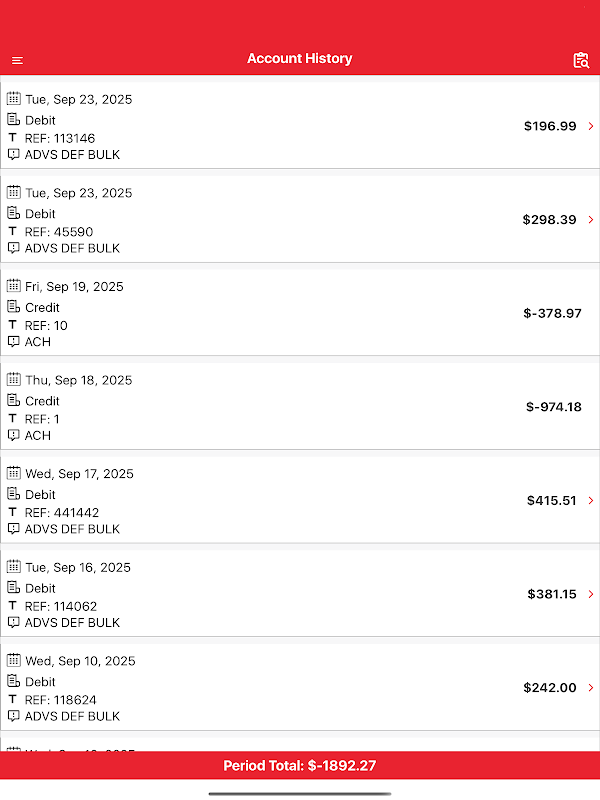Select the Sep 18 ACH credit of $-974.18
The width and height of the screenshot is (600, 800).
pyautogui.click(x=300, y=407)
